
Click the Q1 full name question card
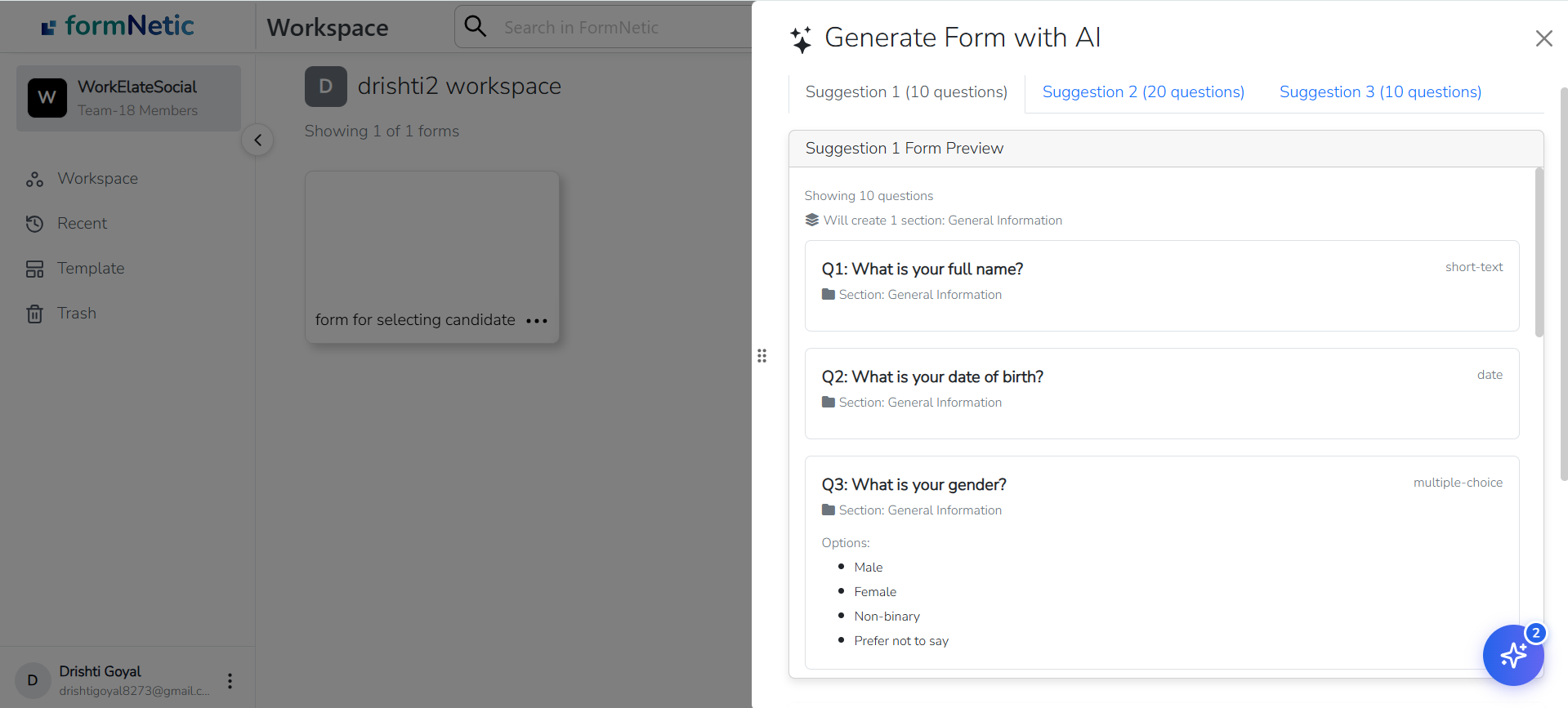coord(1161,285)
